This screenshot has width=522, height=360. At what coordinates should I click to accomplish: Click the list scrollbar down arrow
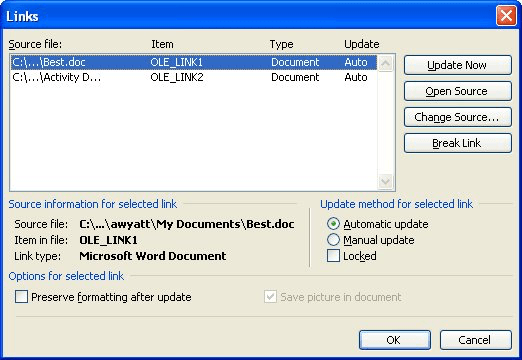click(386, 181)
